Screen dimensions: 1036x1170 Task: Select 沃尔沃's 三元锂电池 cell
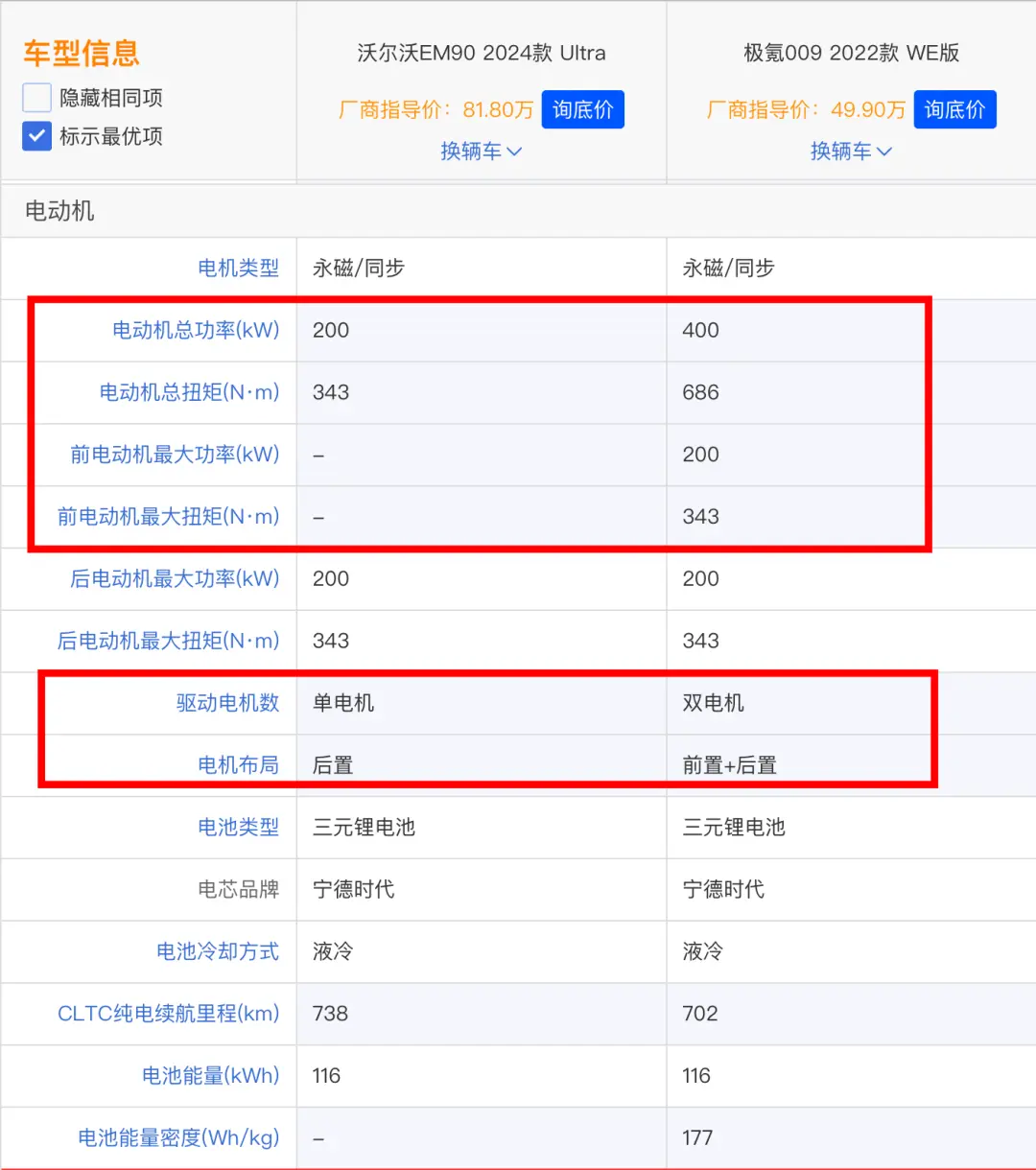(x=365, y=827)
